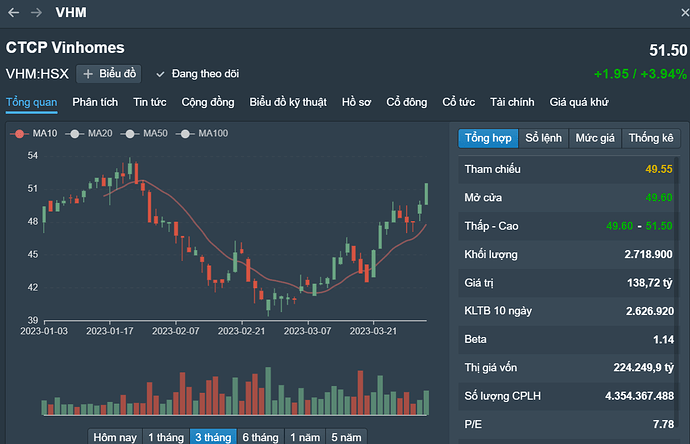The image size is (690, 444).
Task: Select the 1 tháng time range
Action: [x=165, y=437]
